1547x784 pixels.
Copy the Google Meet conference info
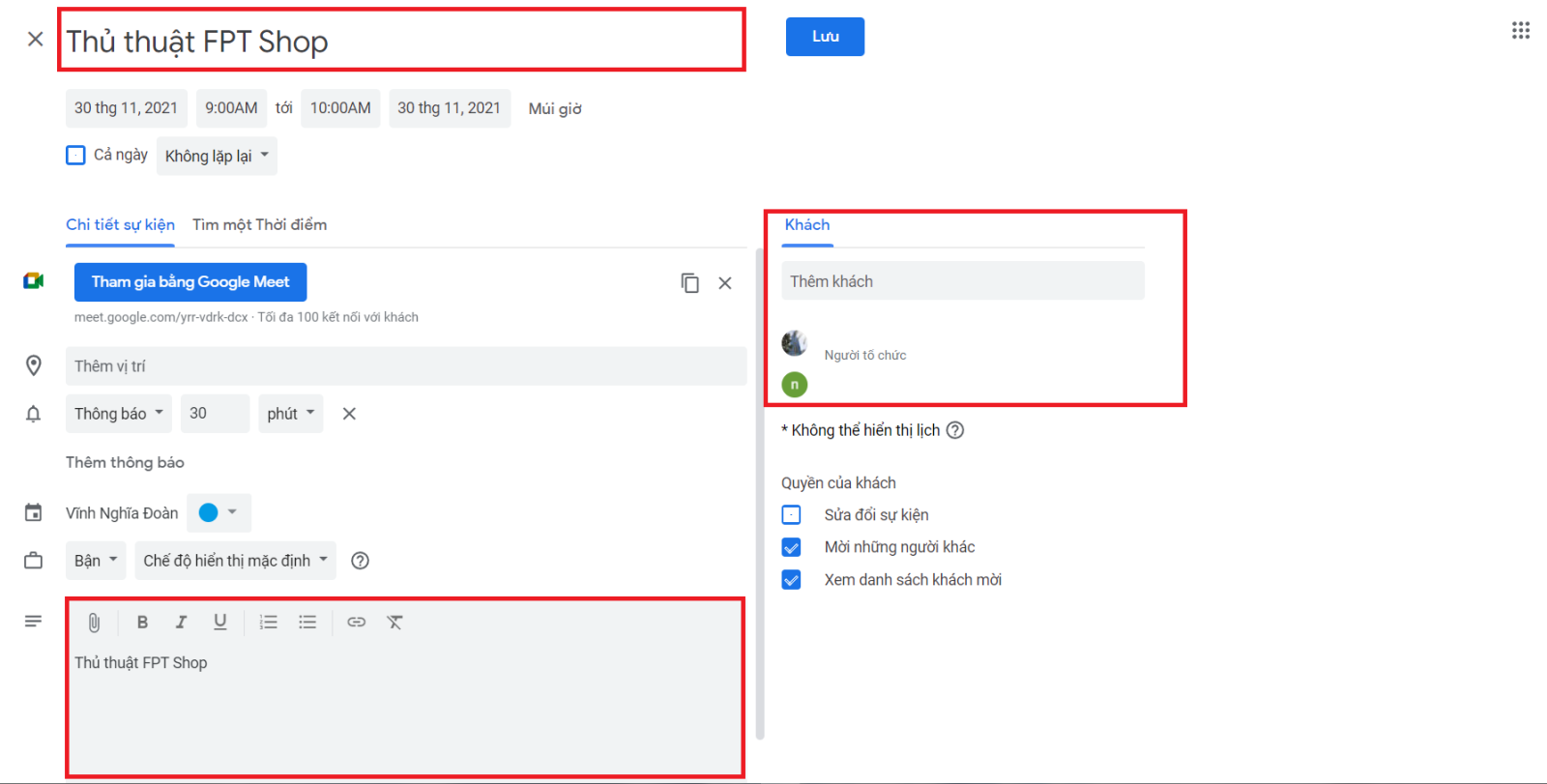(x=689, y=283)
